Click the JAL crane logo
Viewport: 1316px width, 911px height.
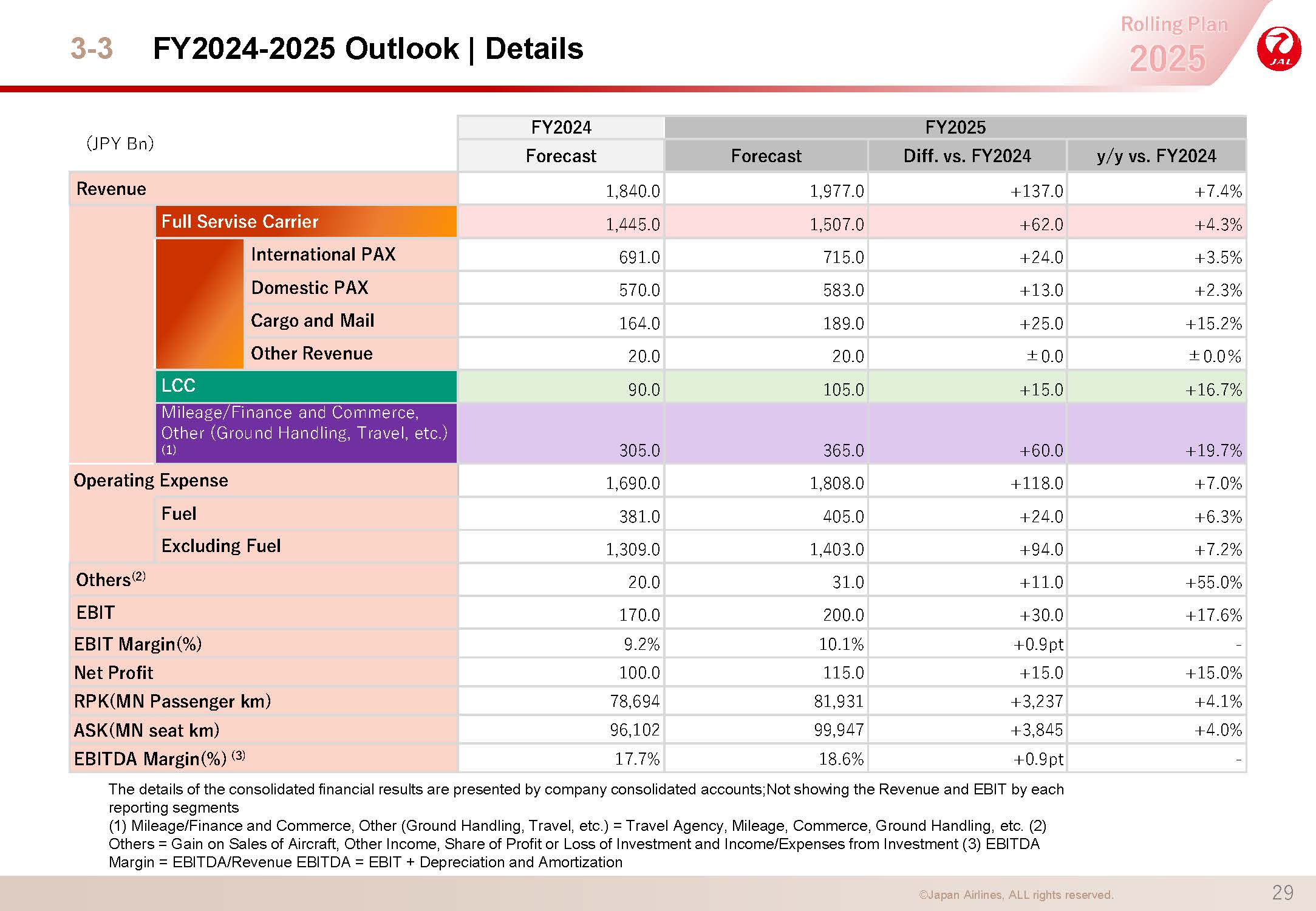coord(1278,49)
